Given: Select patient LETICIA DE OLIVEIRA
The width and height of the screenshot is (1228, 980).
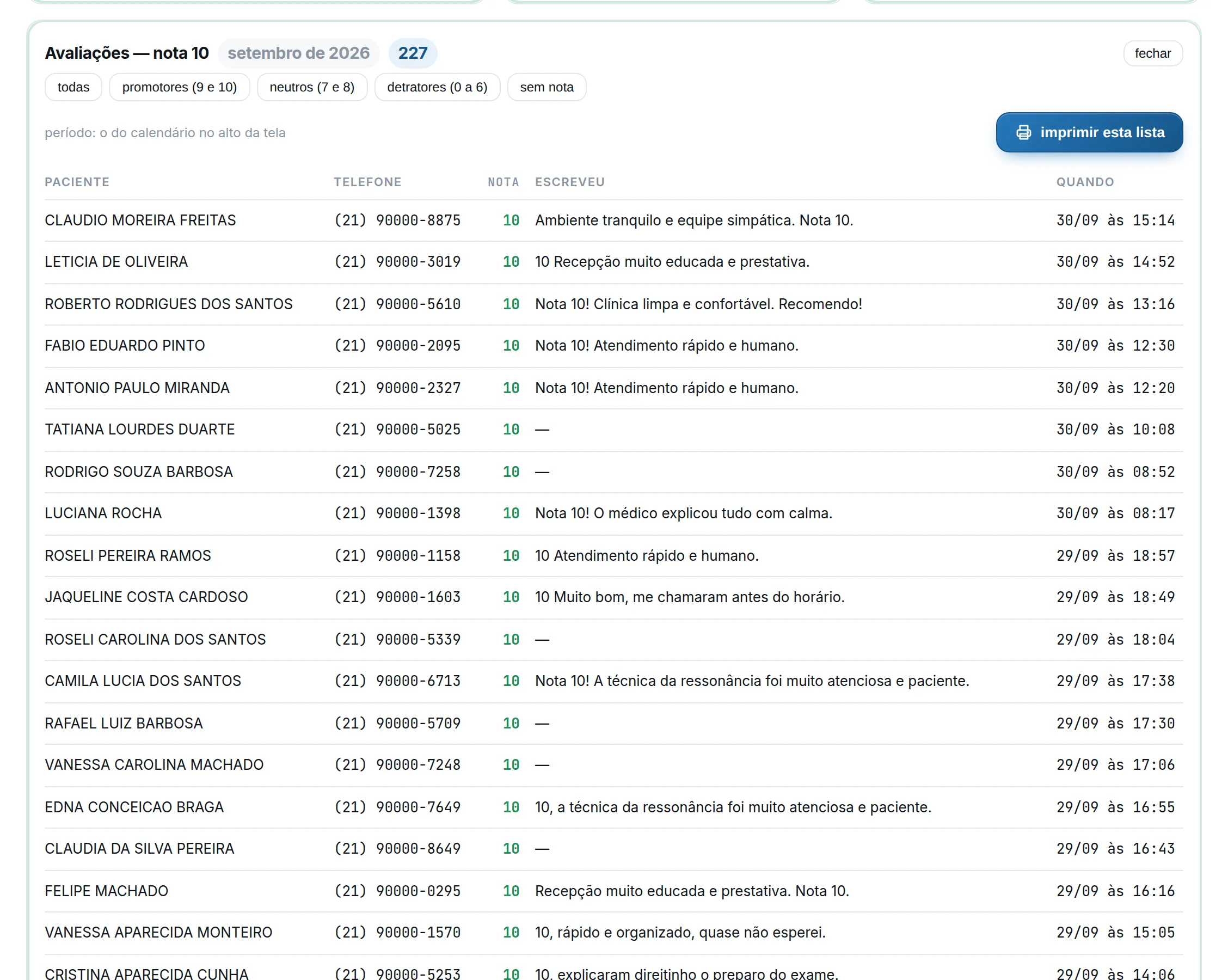Looking at the screenshot, I should [x=116, y=261].
